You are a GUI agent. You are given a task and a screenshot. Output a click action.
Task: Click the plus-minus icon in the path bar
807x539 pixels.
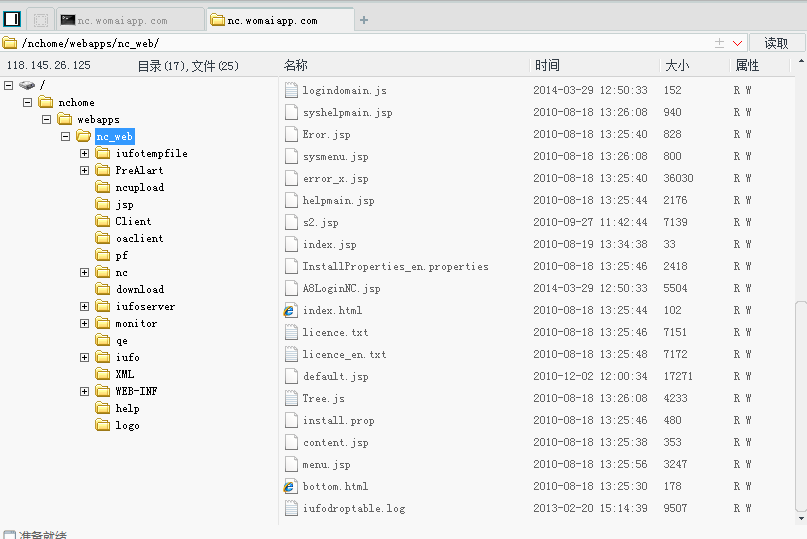pos(720,43)
